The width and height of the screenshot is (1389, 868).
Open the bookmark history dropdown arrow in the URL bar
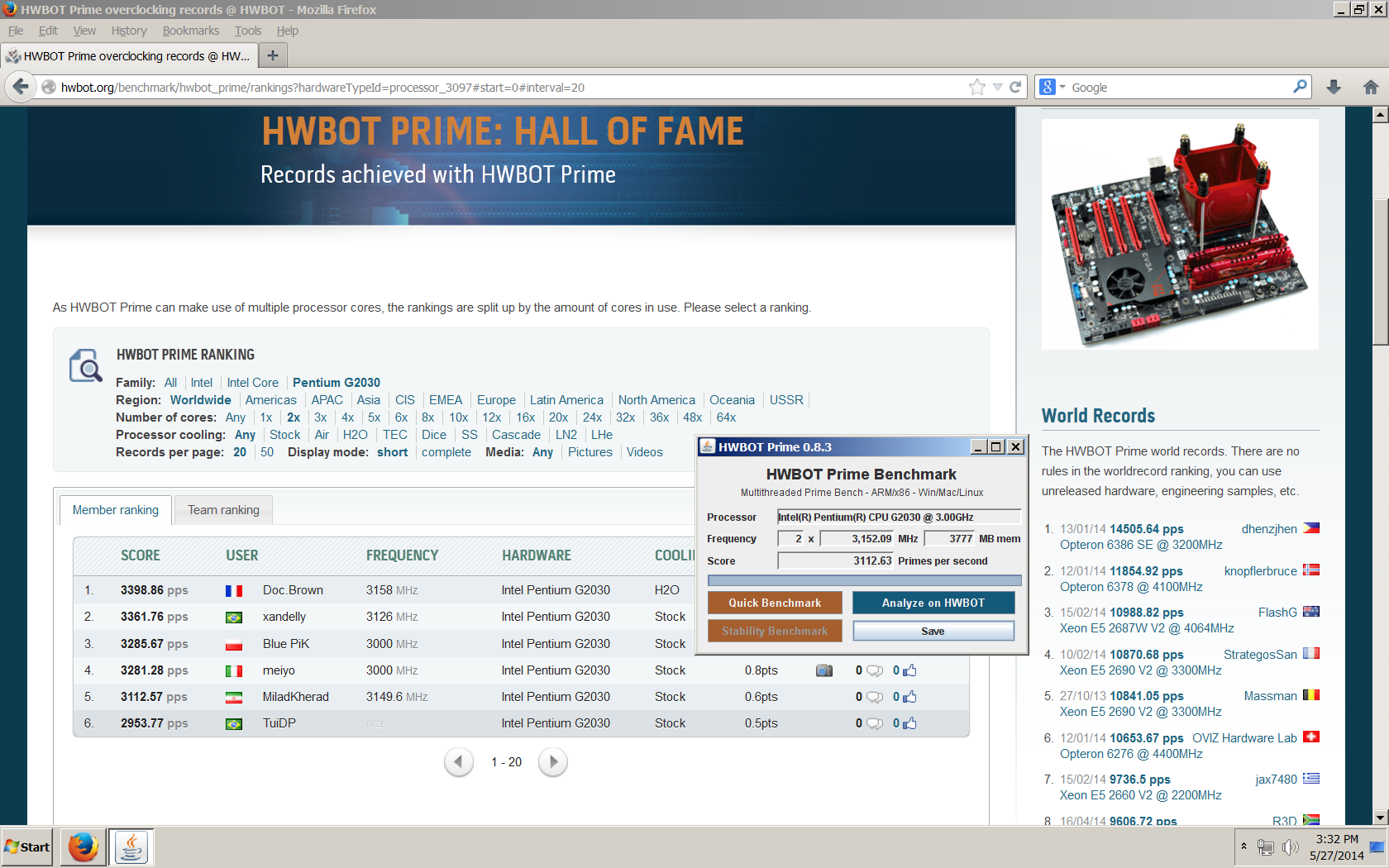(997, 87)
